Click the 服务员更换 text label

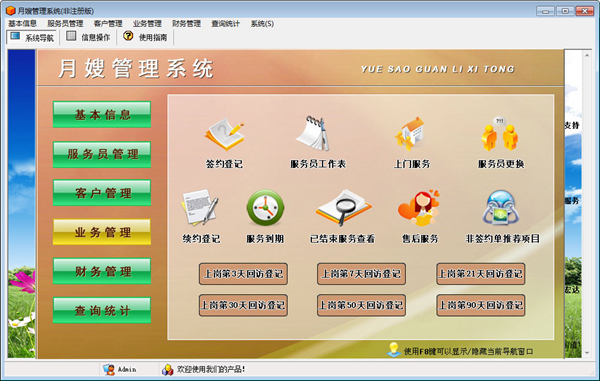click(x=501, y=164)
